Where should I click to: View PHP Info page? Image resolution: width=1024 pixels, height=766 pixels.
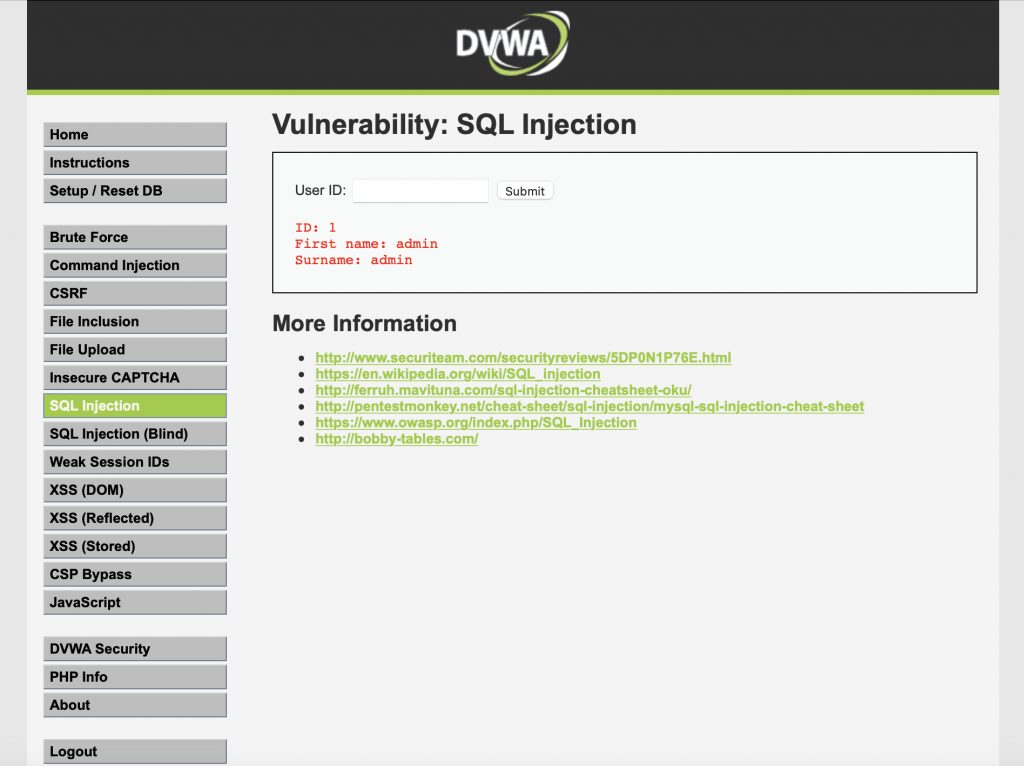coord(135,677)
